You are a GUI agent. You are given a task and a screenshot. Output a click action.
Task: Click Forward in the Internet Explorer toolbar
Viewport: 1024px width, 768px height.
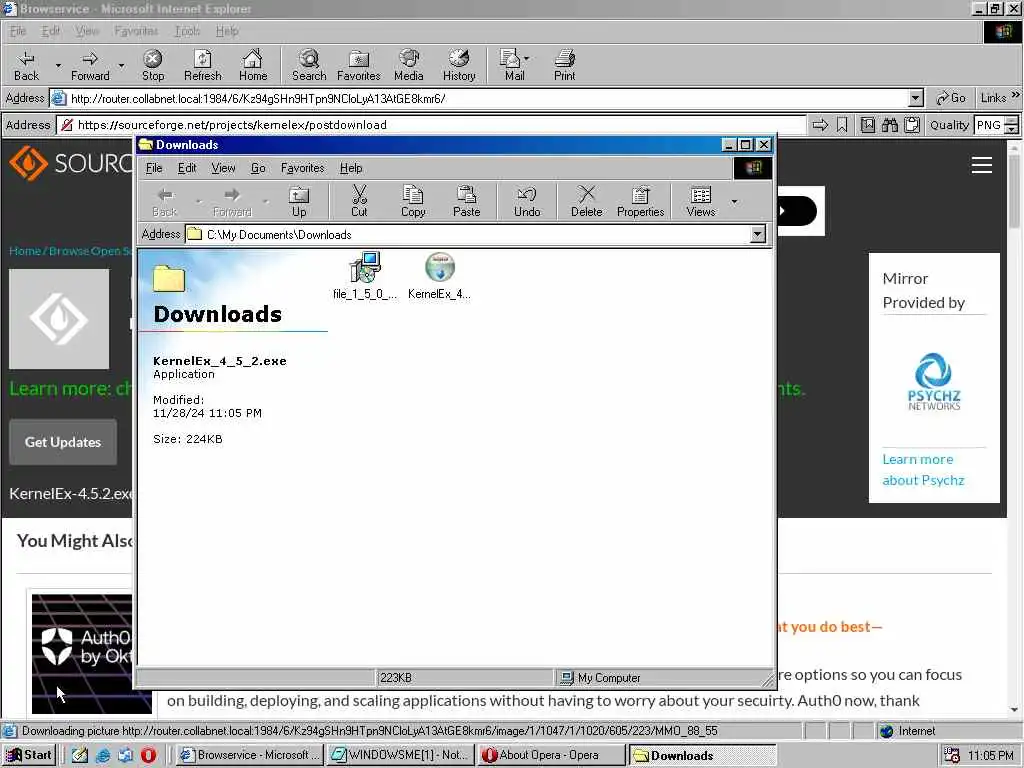[90, 65]
